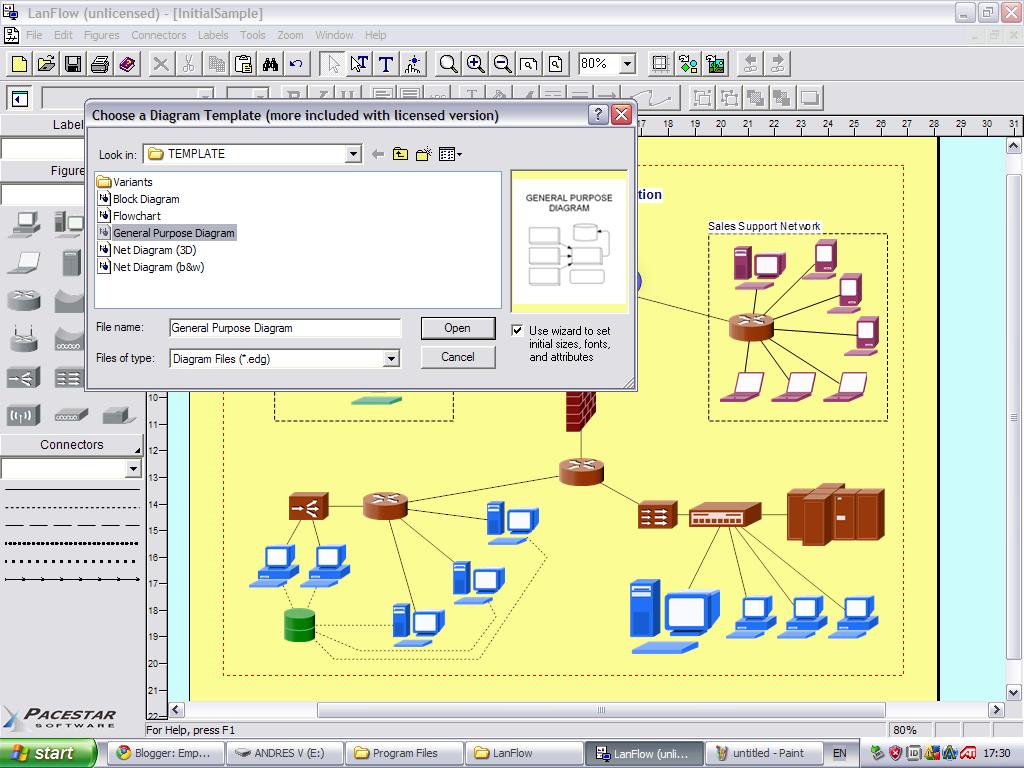
Task: Open the Find binoculars icon
Action: click(270, 64)
